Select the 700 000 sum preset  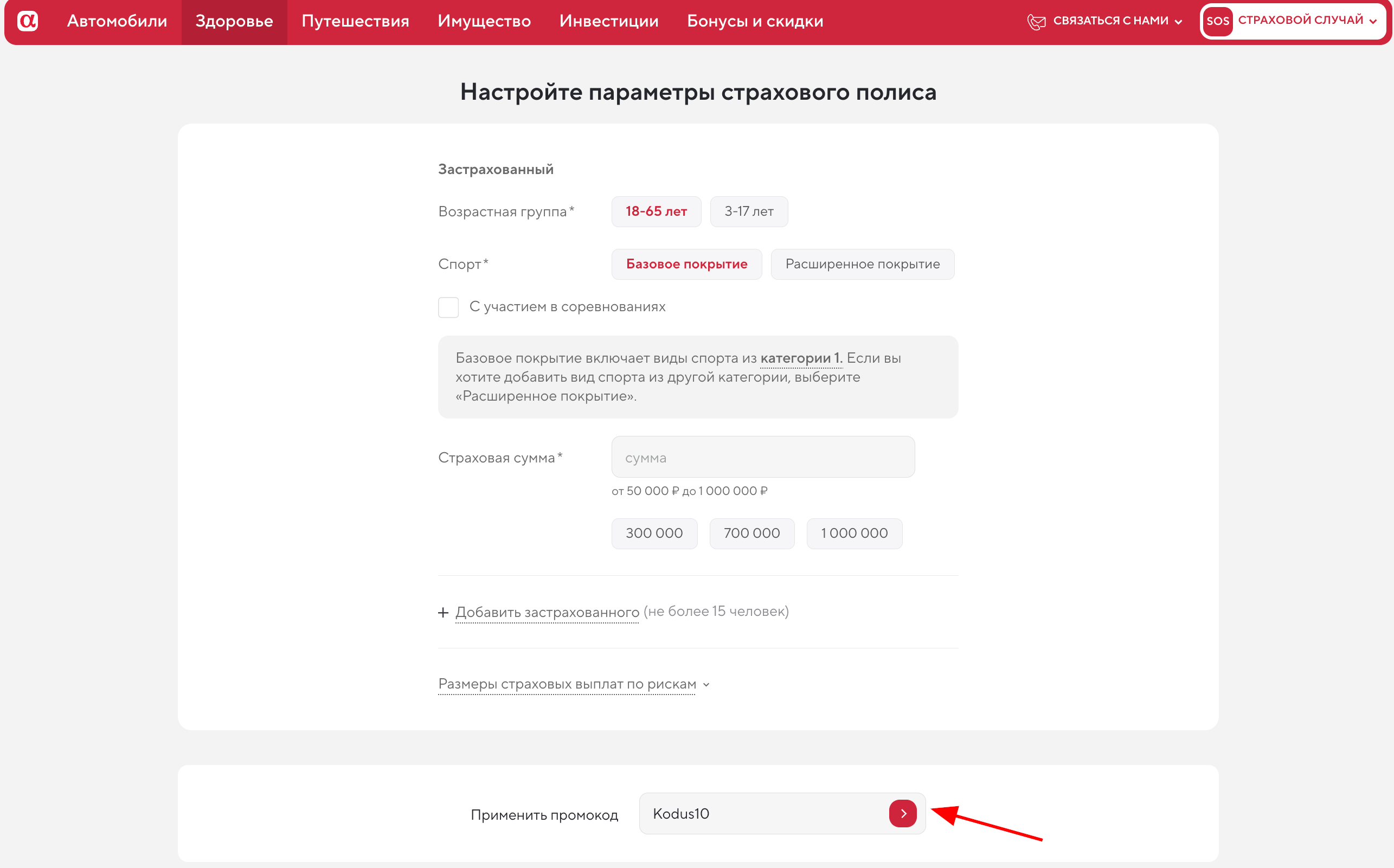click(x=751, y=533)
